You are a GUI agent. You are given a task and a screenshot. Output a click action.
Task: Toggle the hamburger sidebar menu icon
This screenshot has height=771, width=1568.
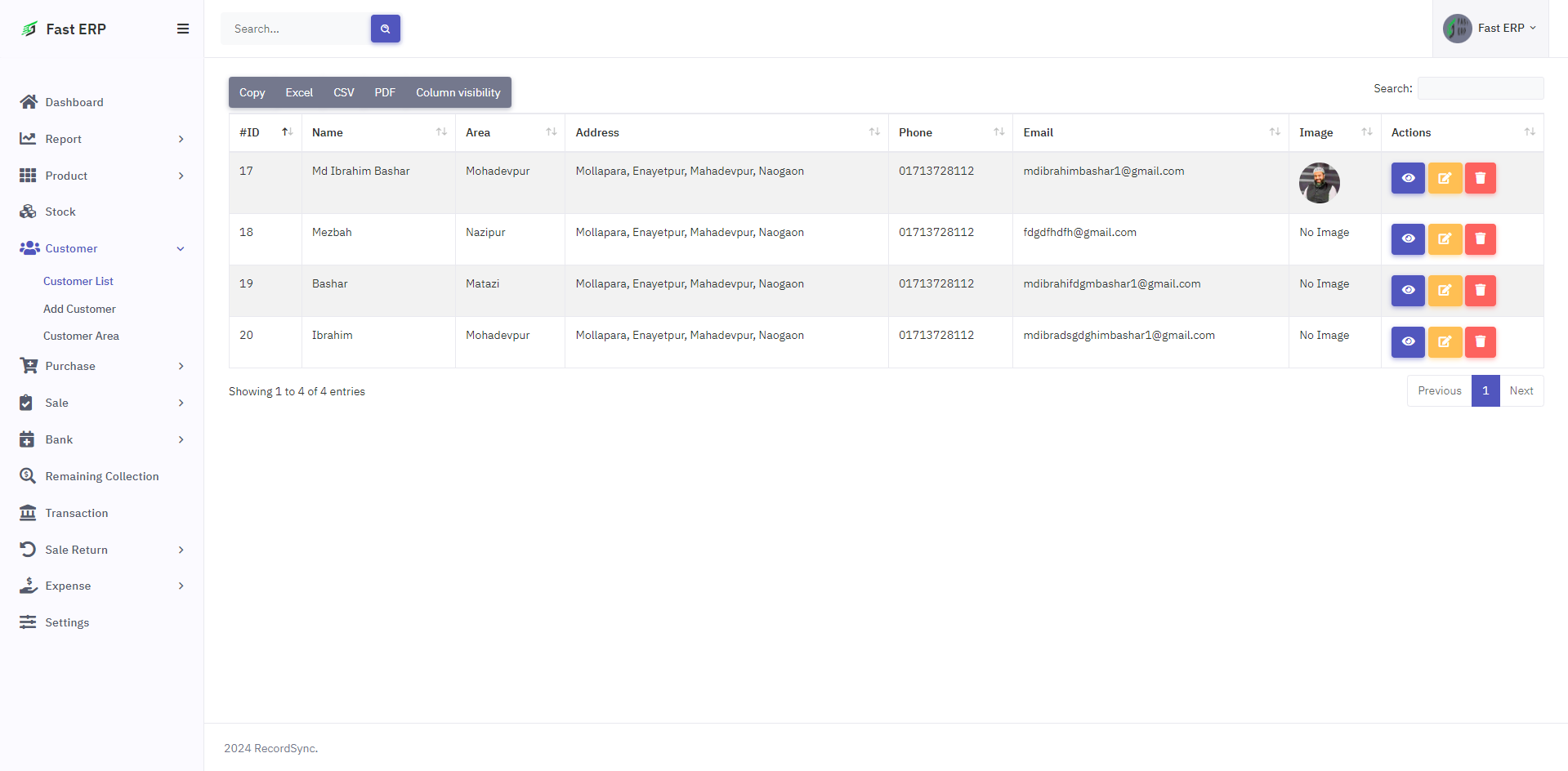[183, 29]
